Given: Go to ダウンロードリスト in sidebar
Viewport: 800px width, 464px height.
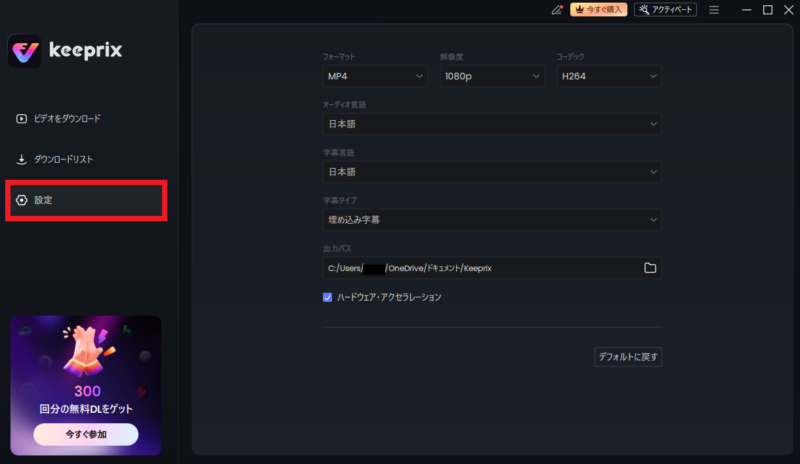Looking at the screenshot, I should [63, 160].
